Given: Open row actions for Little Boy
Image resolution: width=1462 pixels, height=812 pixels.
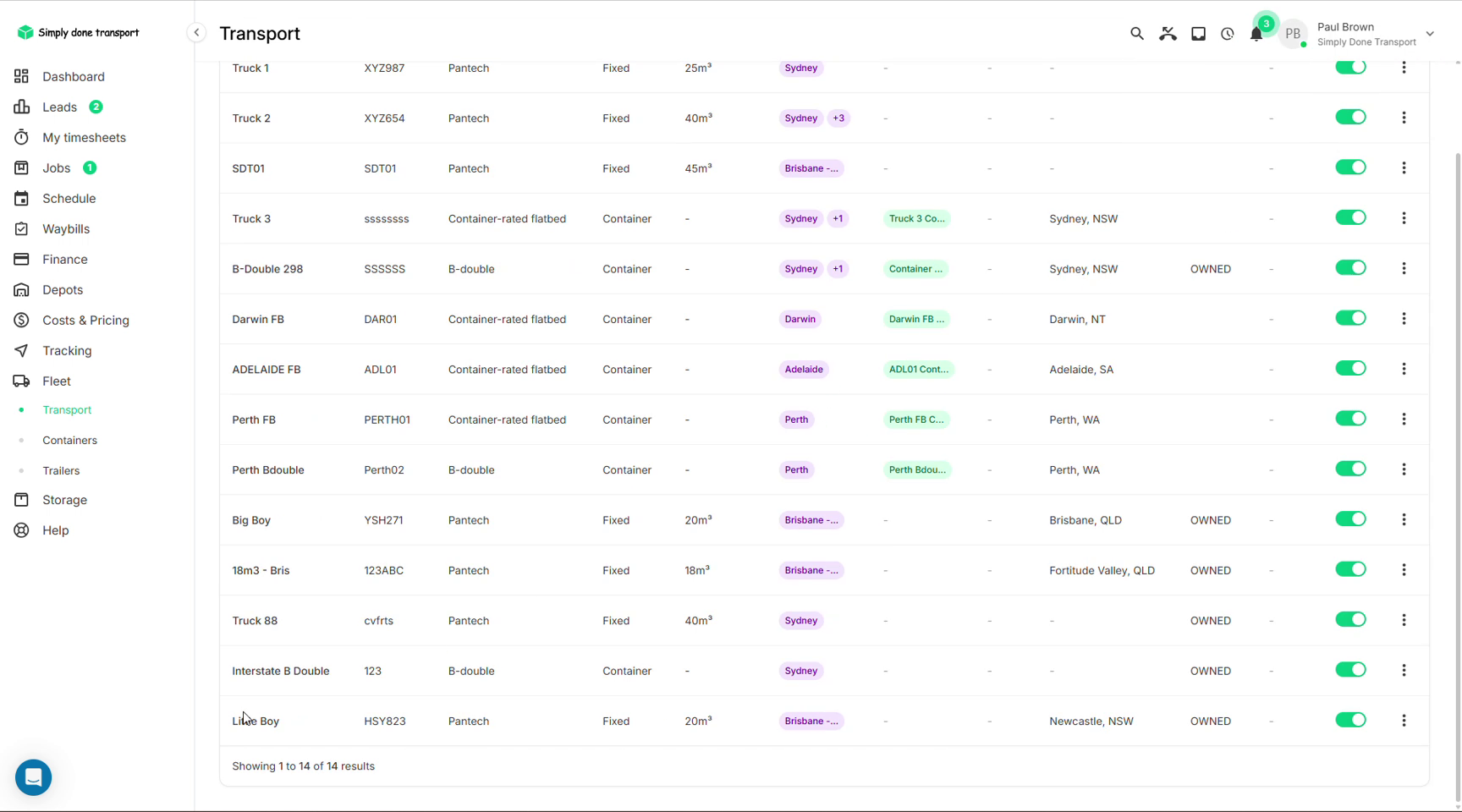Looking at the screenshot, I should click(1404, 721).
